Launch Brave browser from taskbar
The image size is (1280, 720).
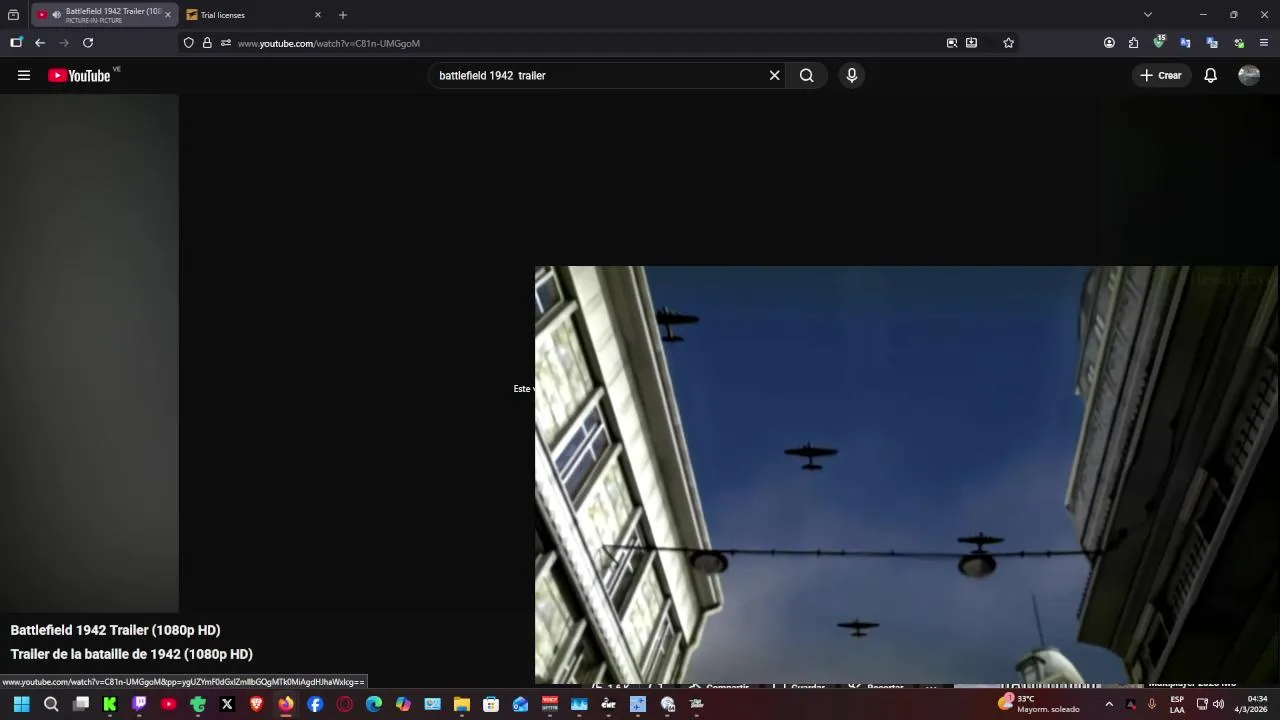(x=256, y=704)
